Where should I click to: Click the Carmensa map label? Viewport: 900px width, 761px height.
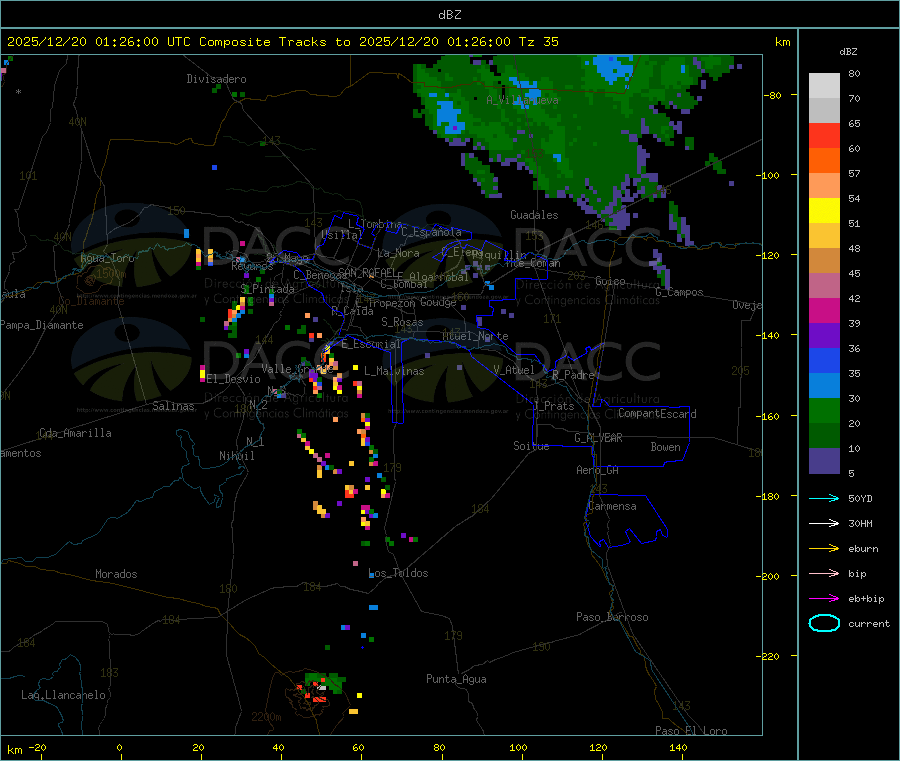point(612,506)
